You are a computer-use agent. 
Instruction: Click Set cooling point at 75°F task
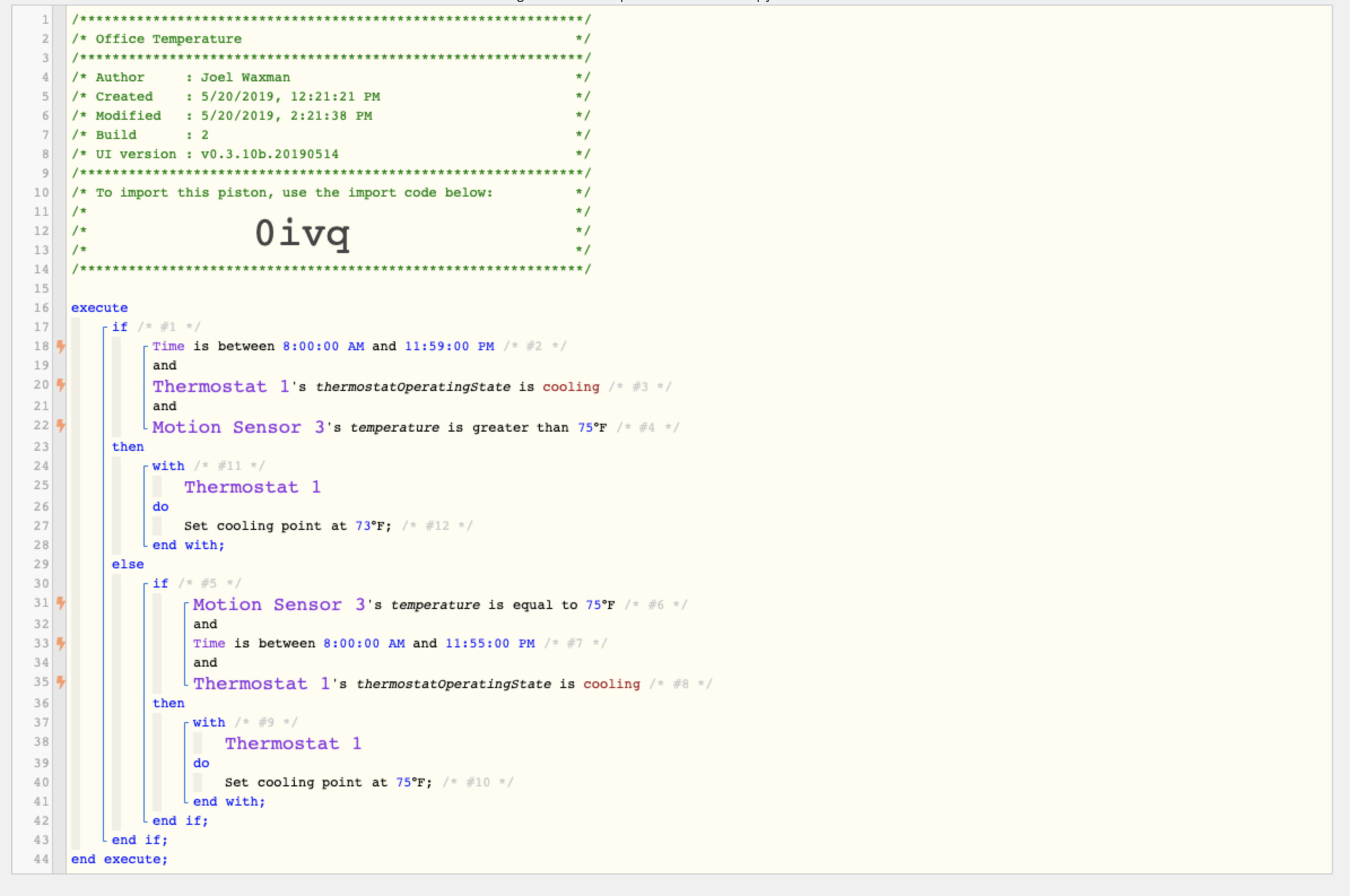pyautogui.click(x=329, y=783)
